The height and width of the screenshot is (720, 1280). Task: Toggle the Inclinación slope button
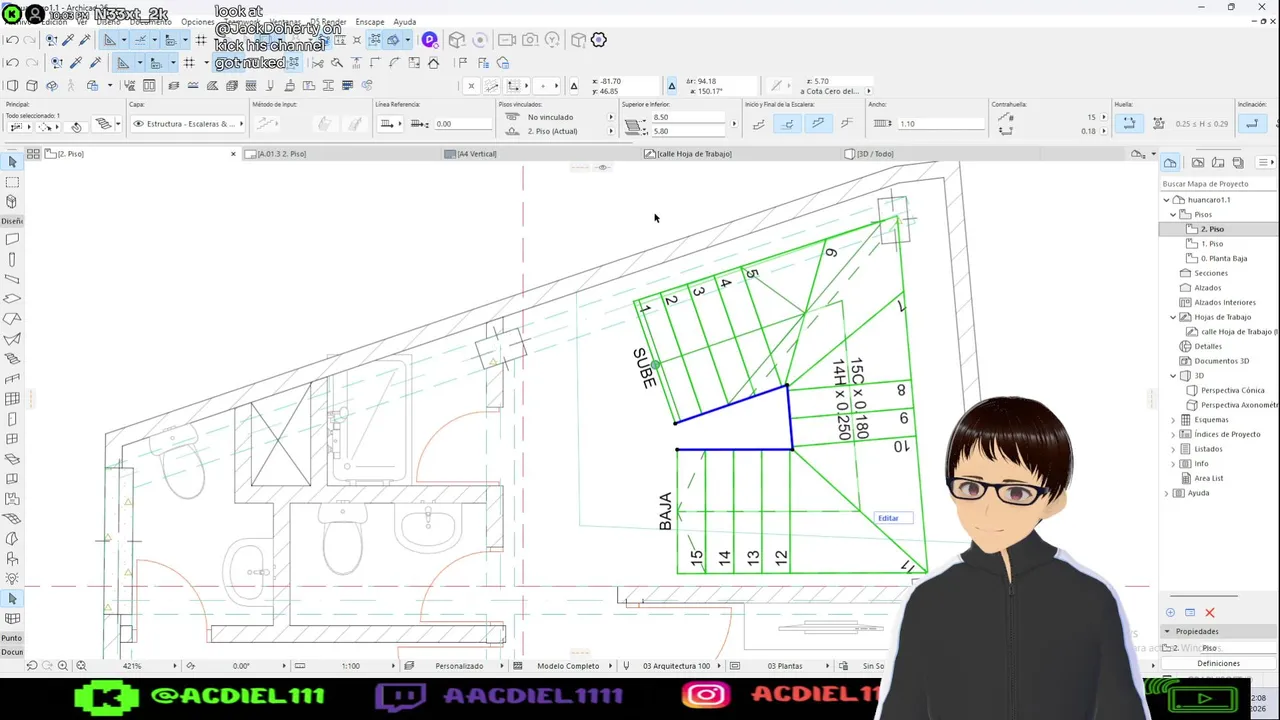[x=1251, y=124]
